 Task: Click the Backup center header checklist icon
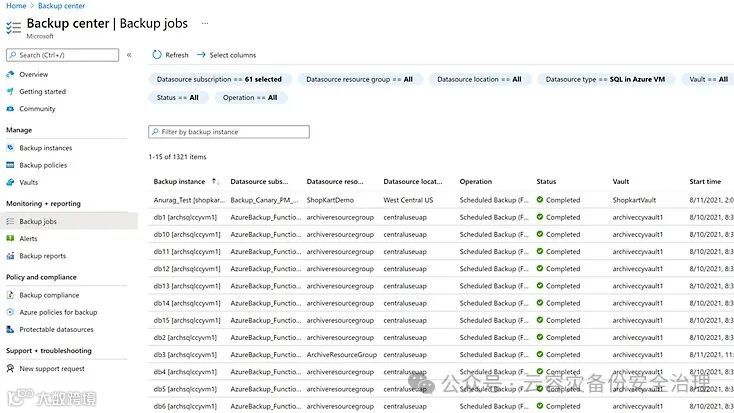14,28
